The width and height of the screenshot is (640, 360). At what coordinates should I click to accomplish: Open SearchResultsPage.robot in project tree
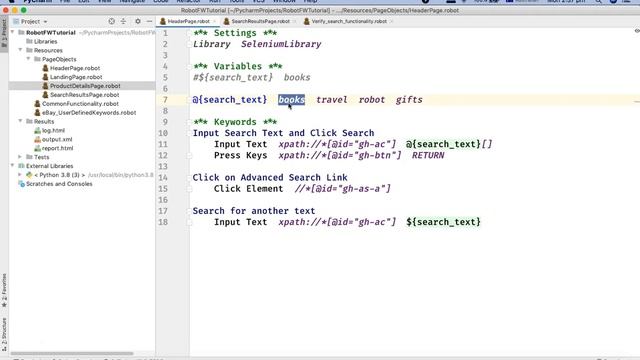coord(84,95)
